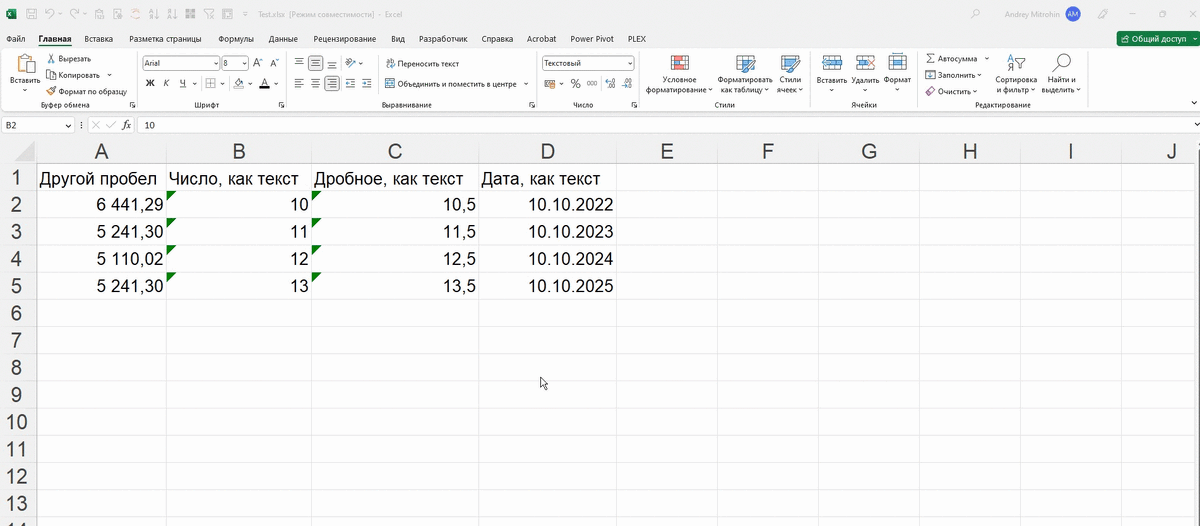Open the Файл menu tab
Image resolution: width=1200 pixels, height=526 pixels.
(x=15, y=39)
